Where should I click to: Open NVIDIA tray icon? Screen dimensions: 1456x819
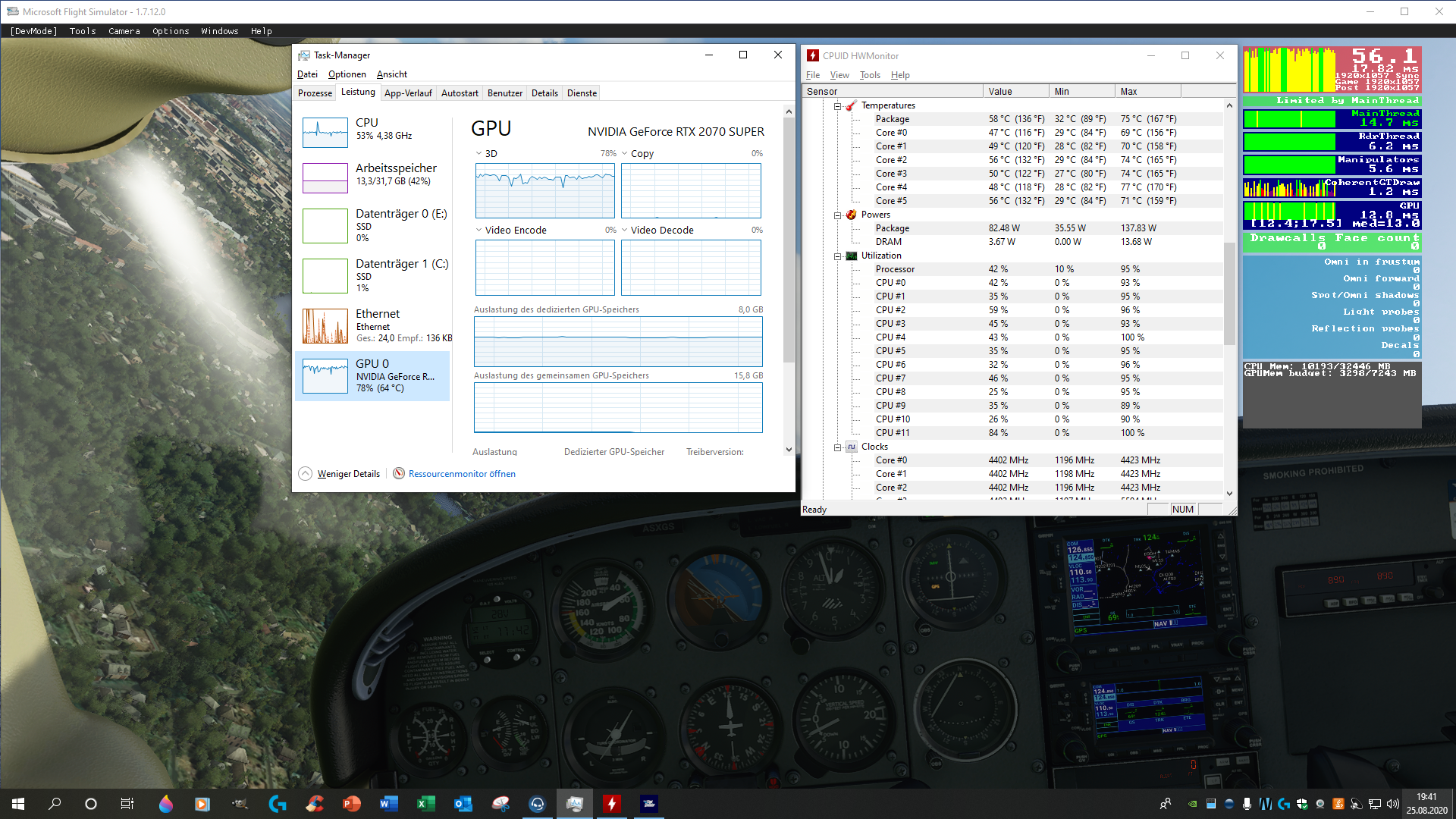[x=1193, y=804]
